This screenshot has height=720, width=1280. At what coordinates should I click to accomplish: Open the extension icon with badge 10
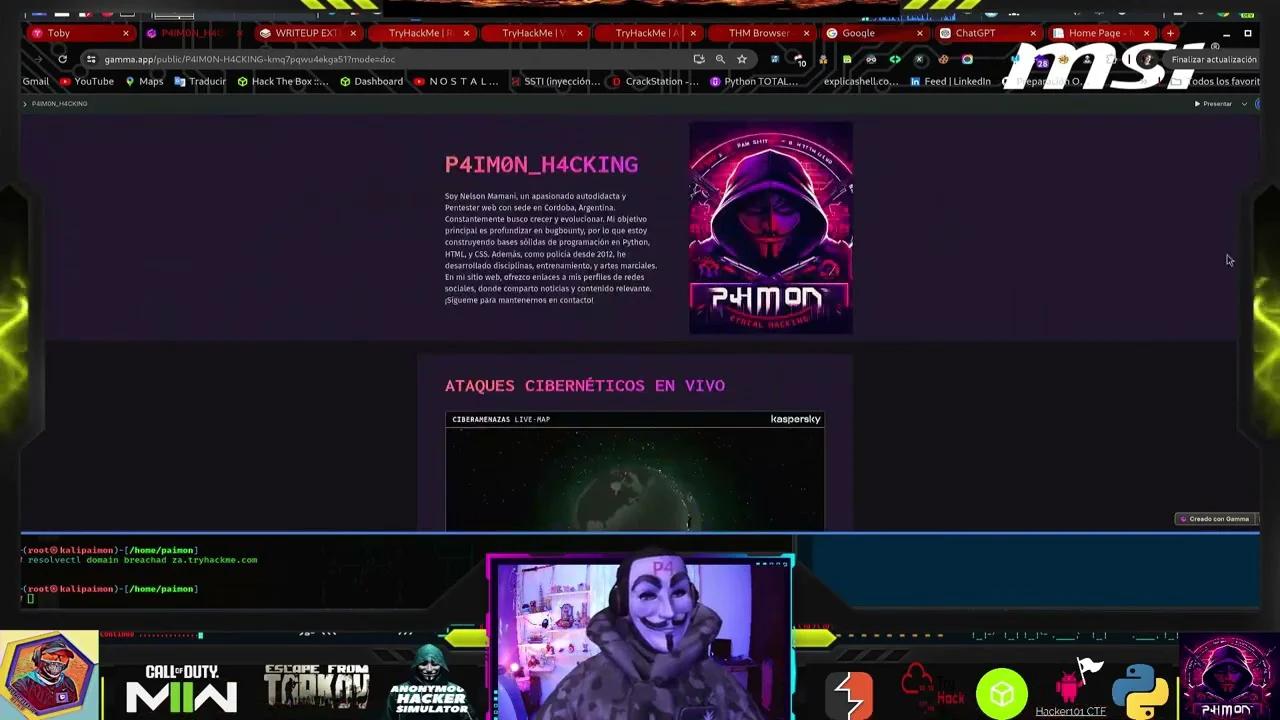pyautogui.click(x=799, y=60)
